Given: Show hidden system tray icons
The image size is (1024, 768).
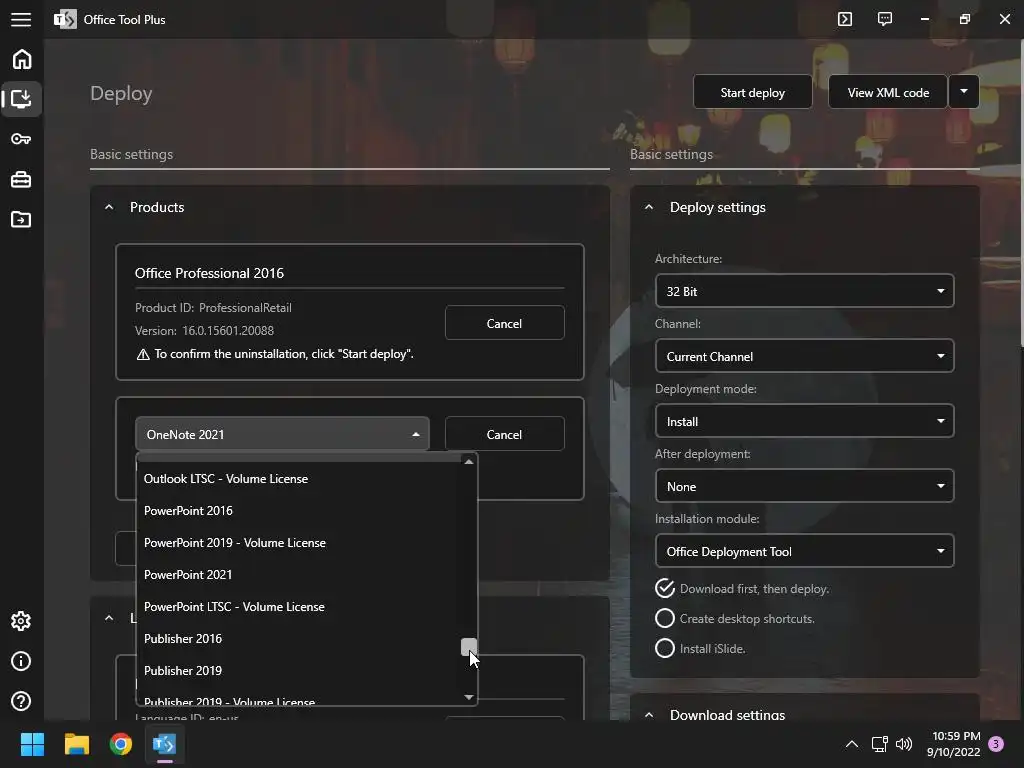Looking at the screenshot, I should pos(852,744).
